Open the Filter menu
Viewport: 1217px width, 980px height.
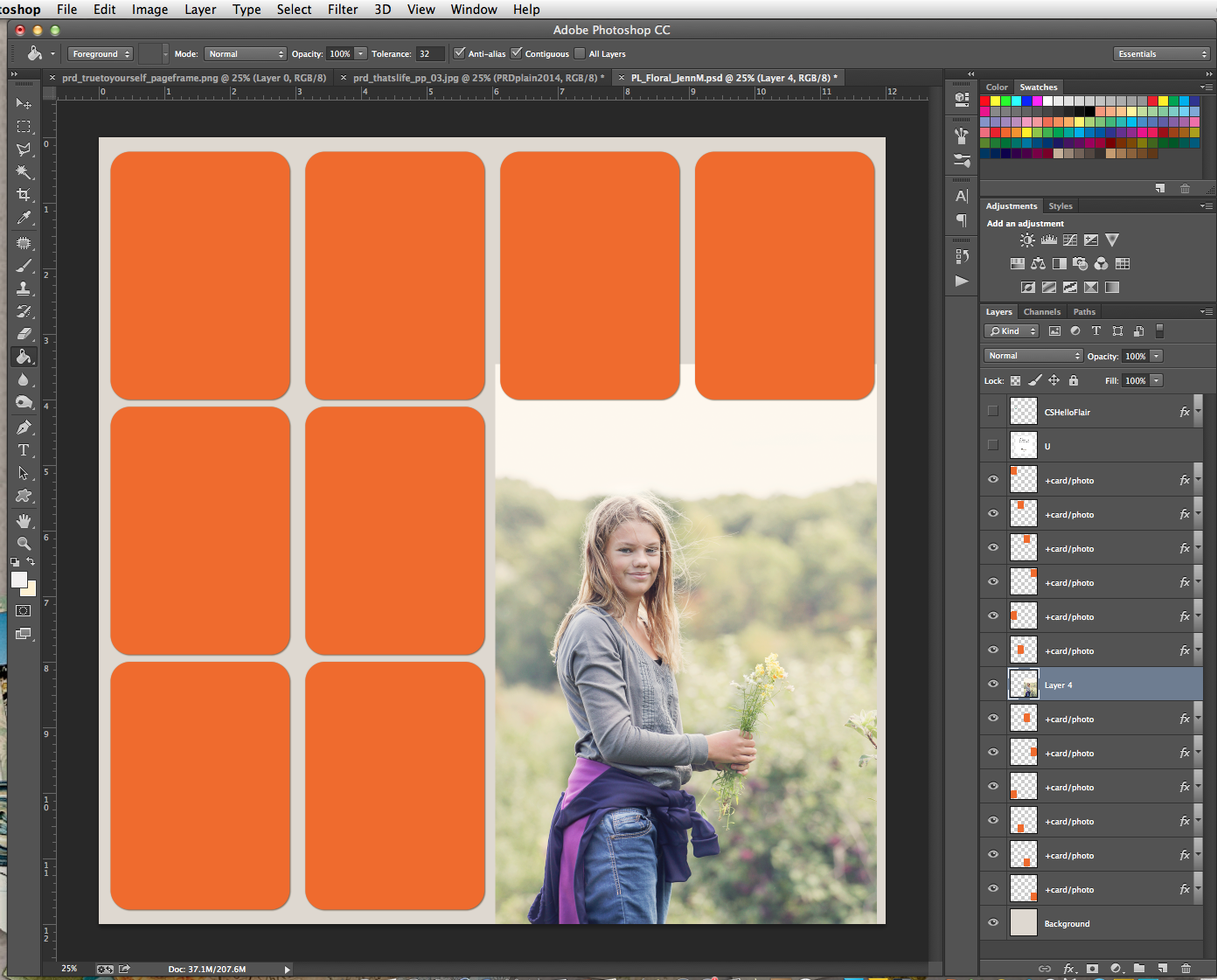[x=343, y=10]
